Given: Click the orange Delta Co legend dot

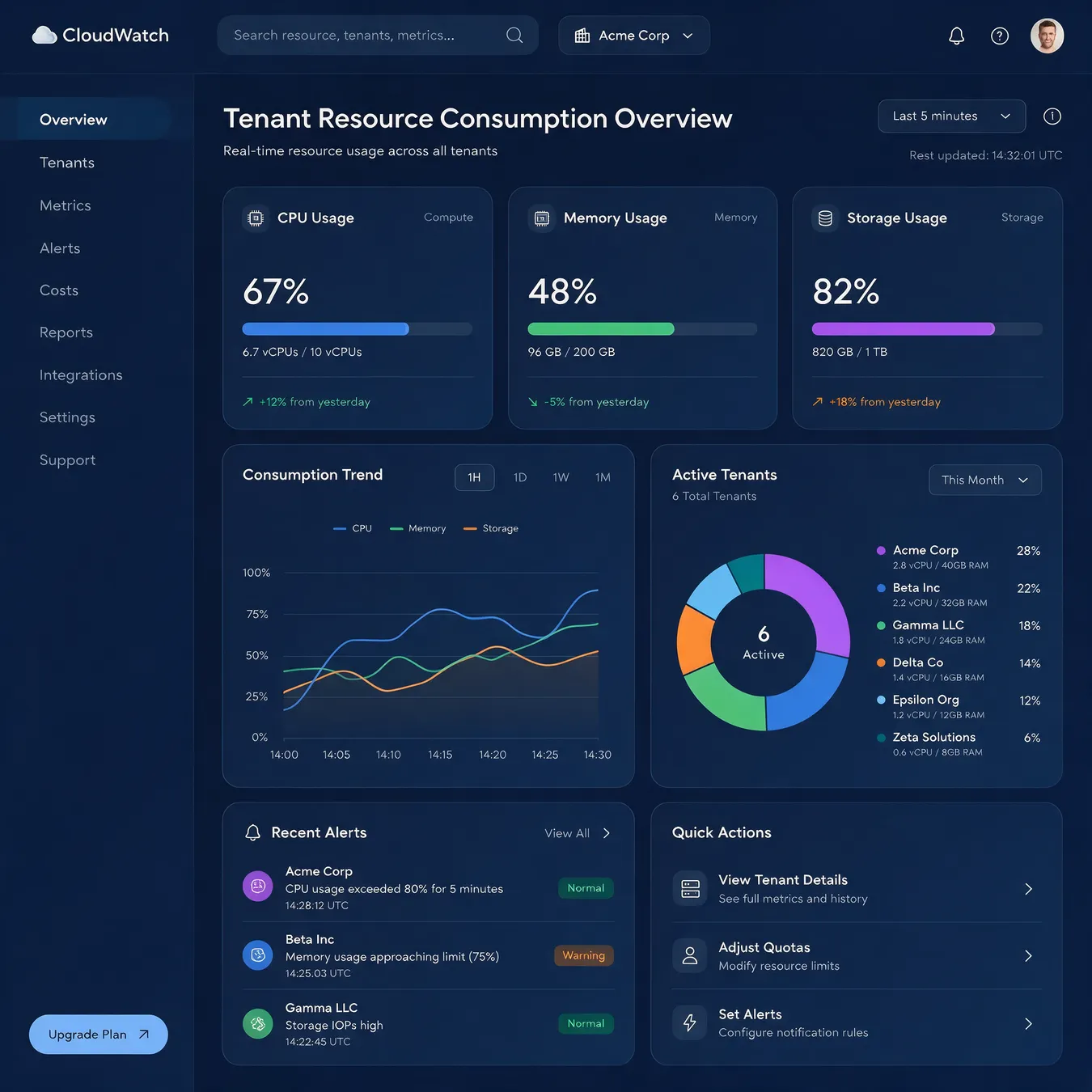Looking at the screenshot, I should coord(881,662).
